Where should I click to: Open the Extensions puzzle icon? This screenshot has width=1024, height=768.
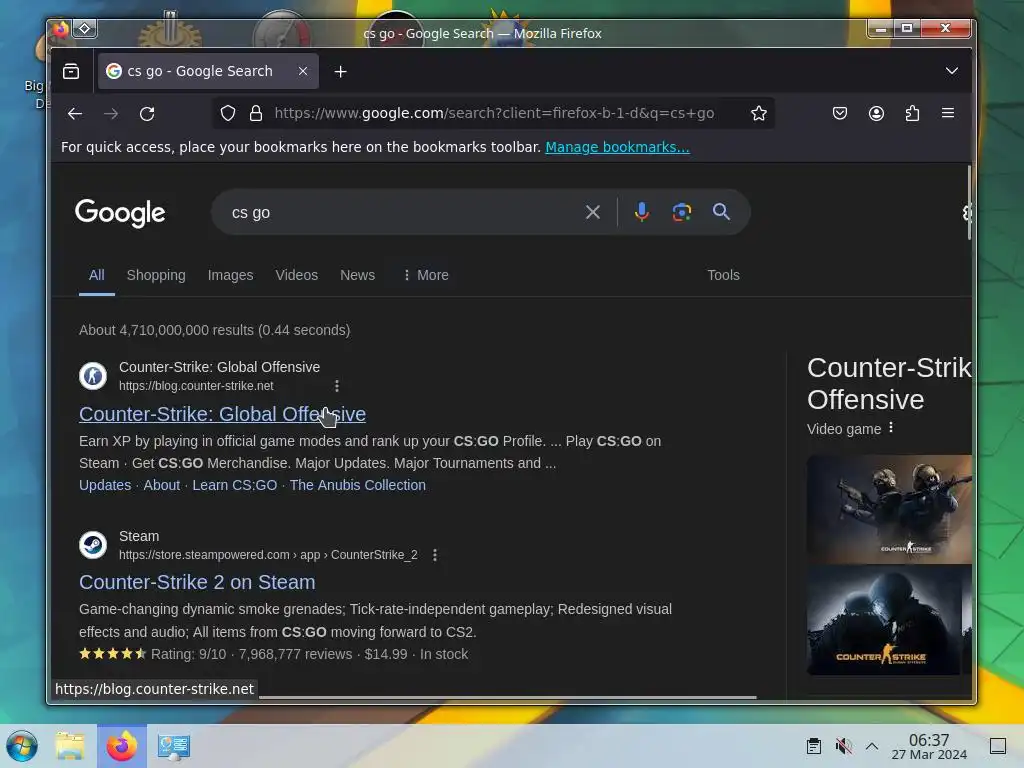[x=912, y=113]
